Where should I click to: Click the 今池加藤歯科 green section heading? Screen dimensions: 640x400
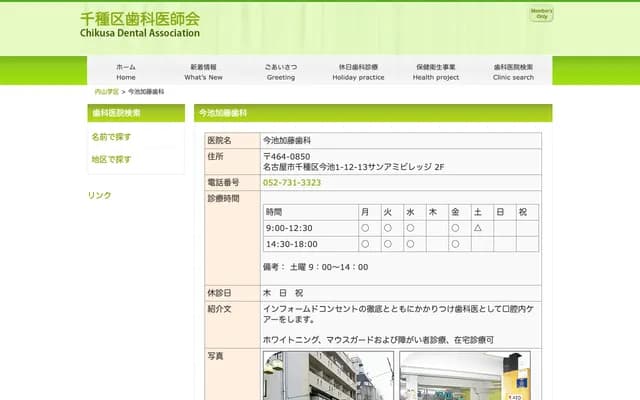(373, 113)
